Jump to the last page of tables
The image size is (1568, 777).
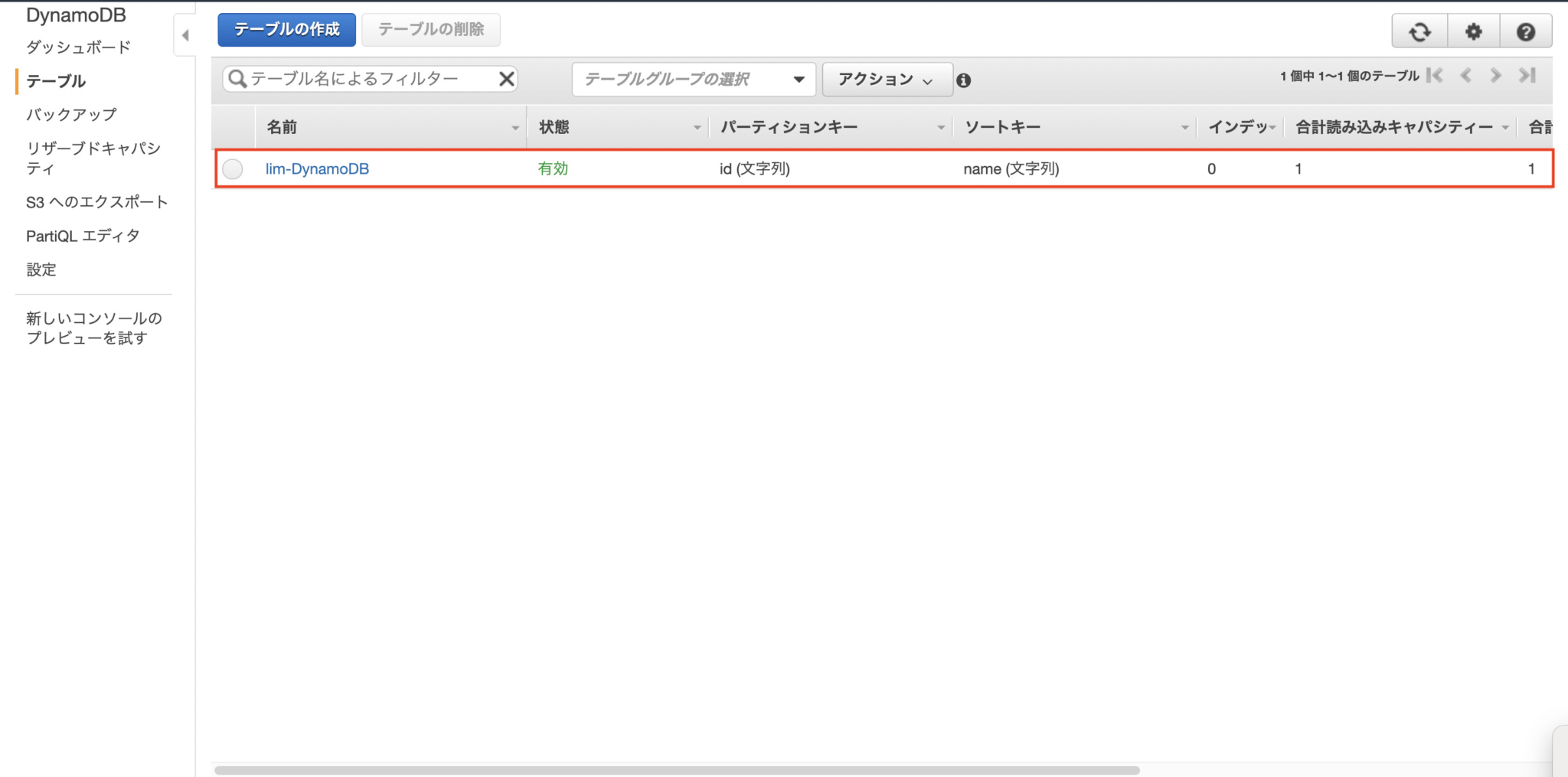click(x=1527, y=75)
